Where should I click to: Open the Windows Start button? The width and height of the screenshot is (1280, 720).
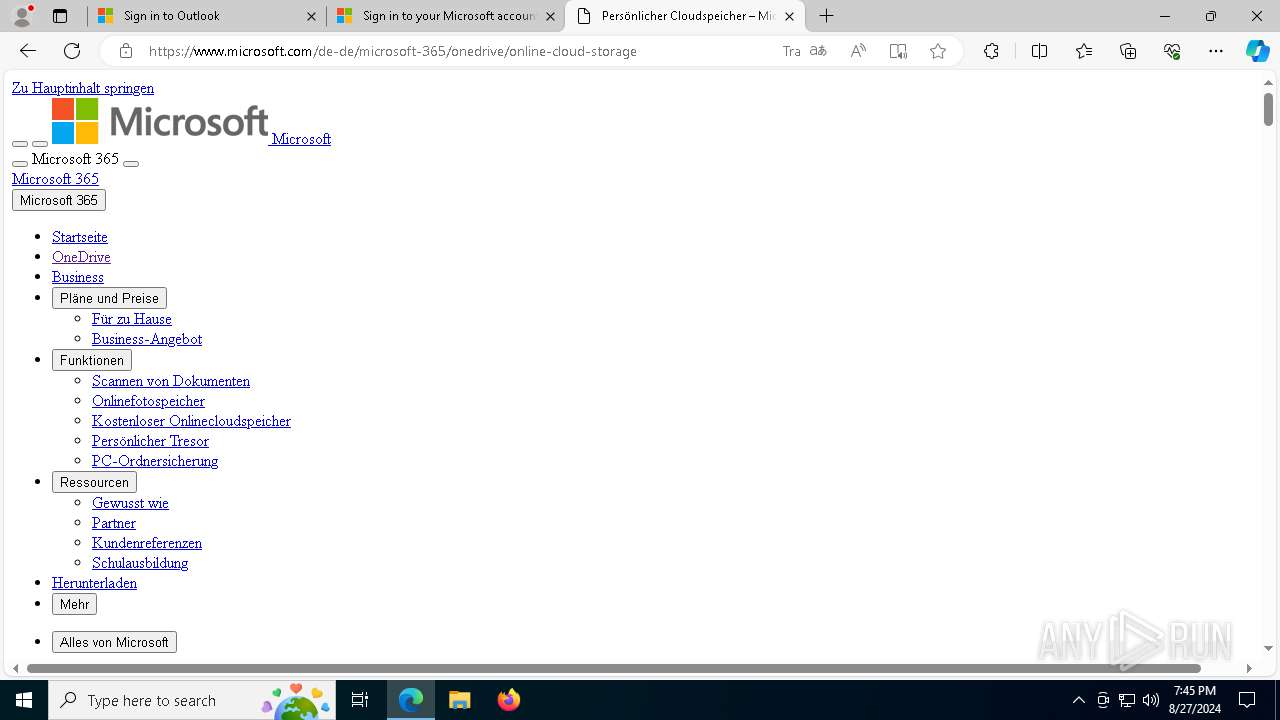point(24,700)
